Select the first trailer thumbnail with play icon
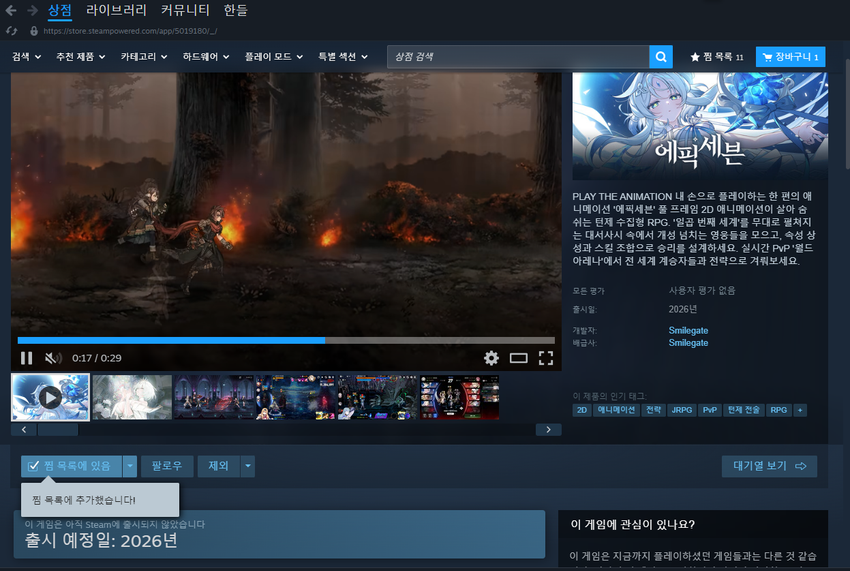Image resolution: width=850 pixels, height=571 pixels. coord(50,397)
